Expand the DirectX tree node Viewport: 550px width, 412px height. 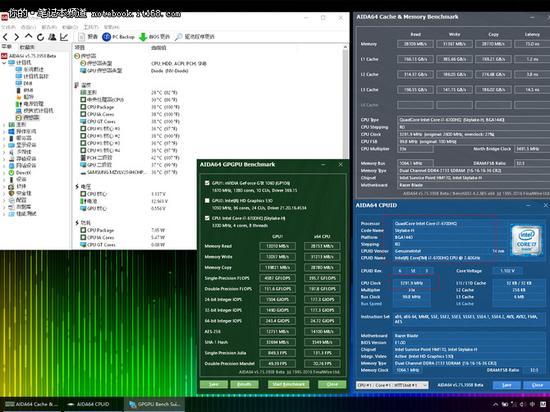(x=4, y=173)
